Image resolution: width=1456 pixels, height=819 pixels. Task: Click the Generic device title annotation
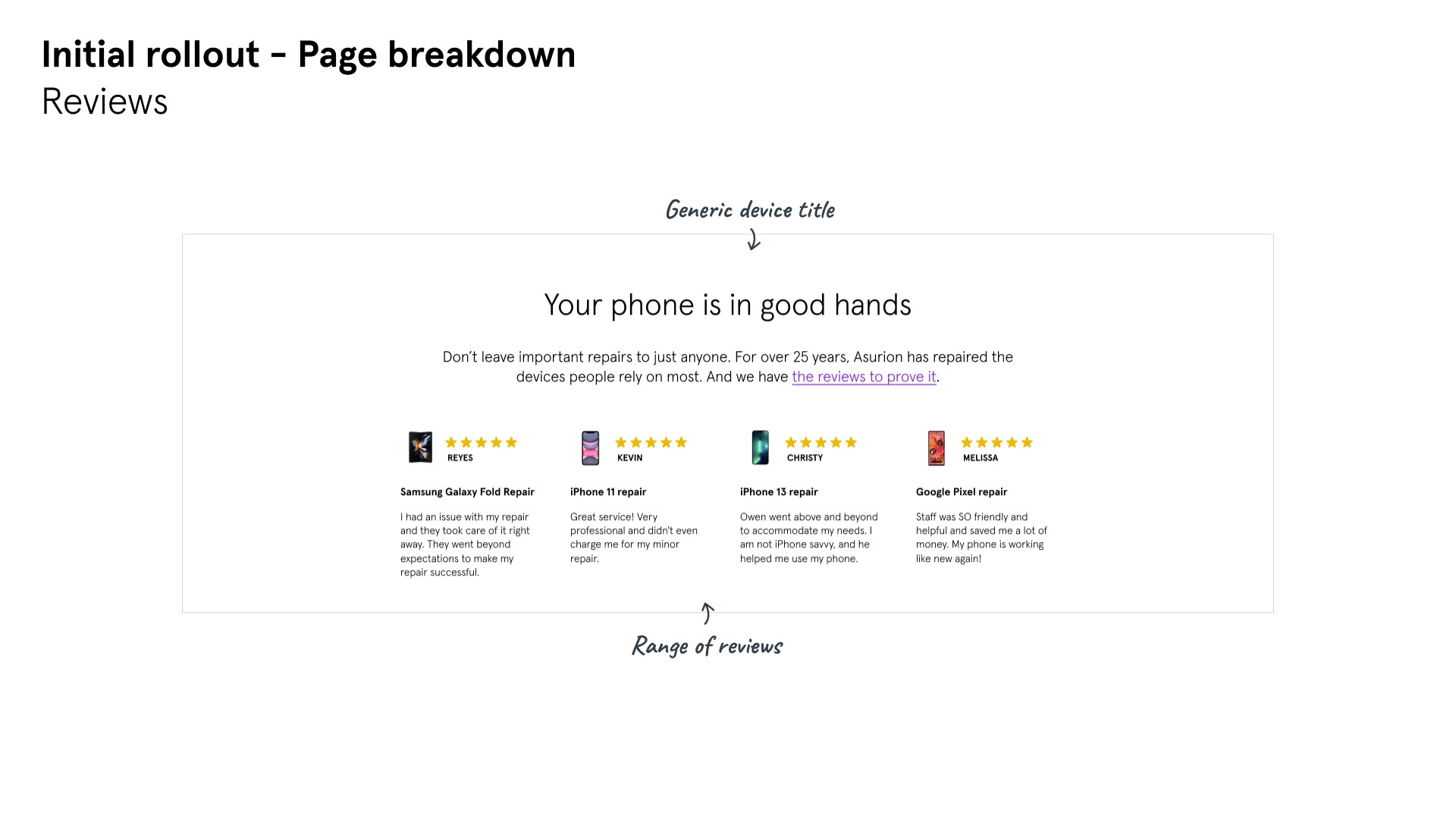(x=750, y=209)
